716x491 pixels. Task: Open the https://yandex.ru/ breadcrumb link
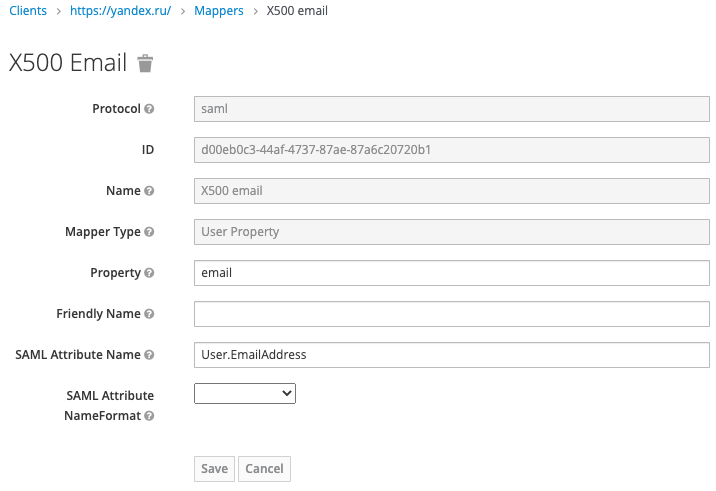click(120, 11)
